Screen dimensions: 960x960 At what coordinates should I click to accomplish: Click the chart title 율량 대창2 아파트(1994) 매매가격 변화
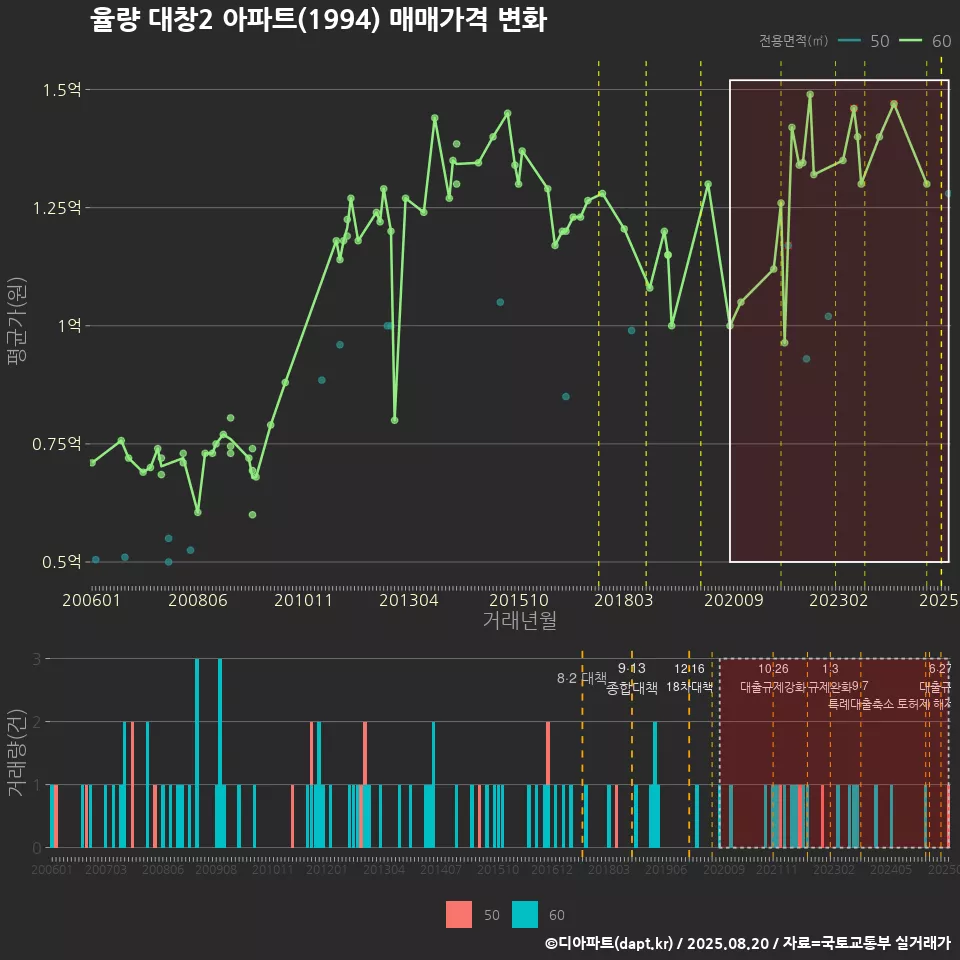coord(318,20)
